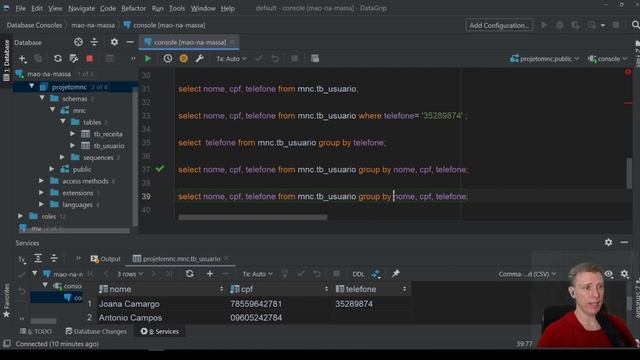The height and width of the screenshot is (360, 640).
Task: Open the File menu
Action: pyautogui.click(x=20, y=8)
